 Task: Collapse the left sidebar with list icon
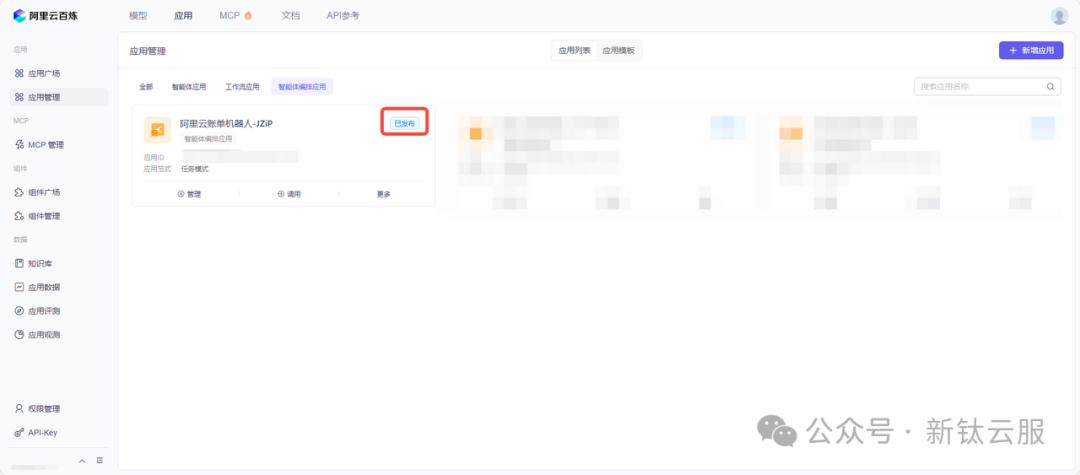(x=100, y=461)
